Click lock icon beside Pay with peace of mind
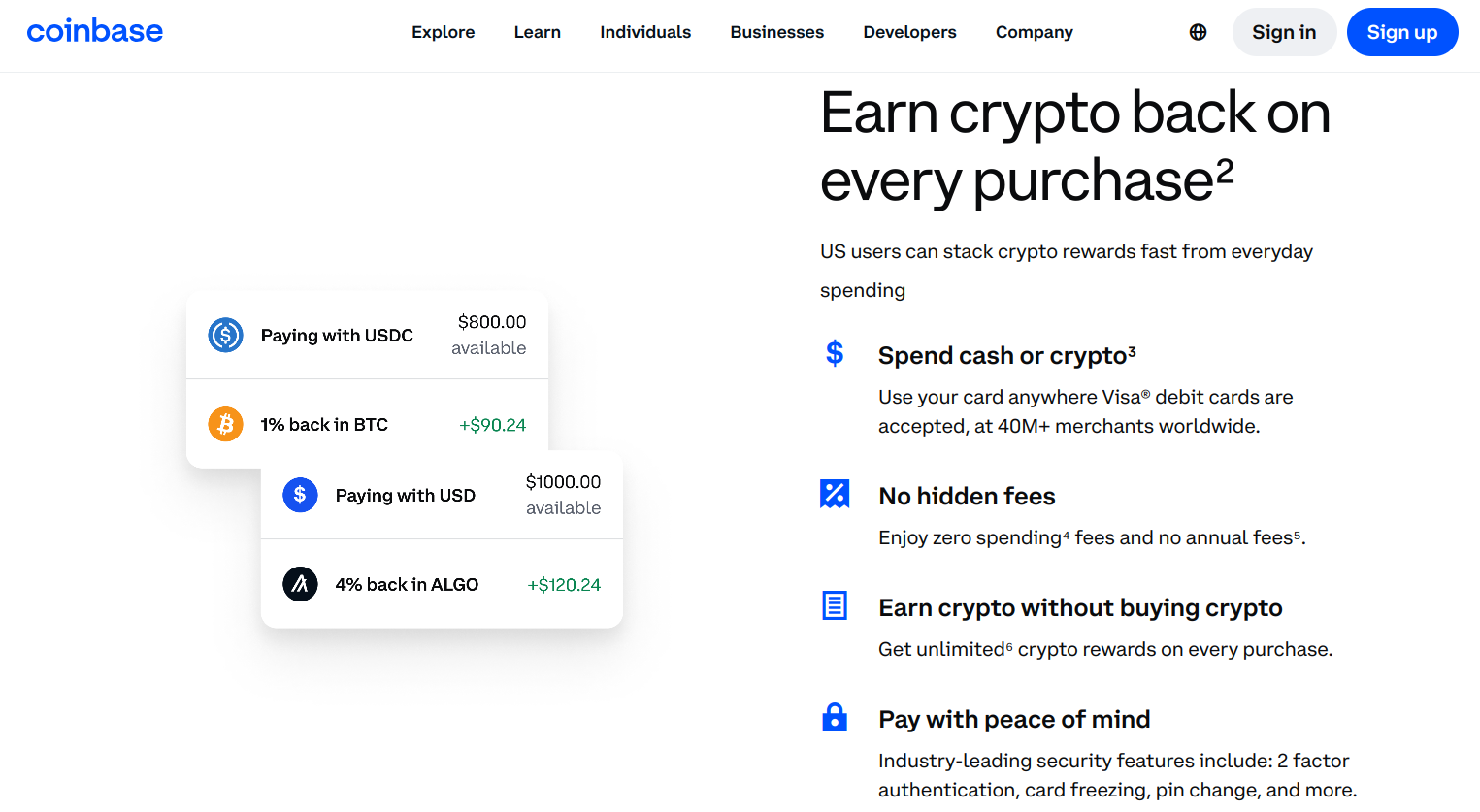This screenshot has width=1480, height=812. point(835,717)
